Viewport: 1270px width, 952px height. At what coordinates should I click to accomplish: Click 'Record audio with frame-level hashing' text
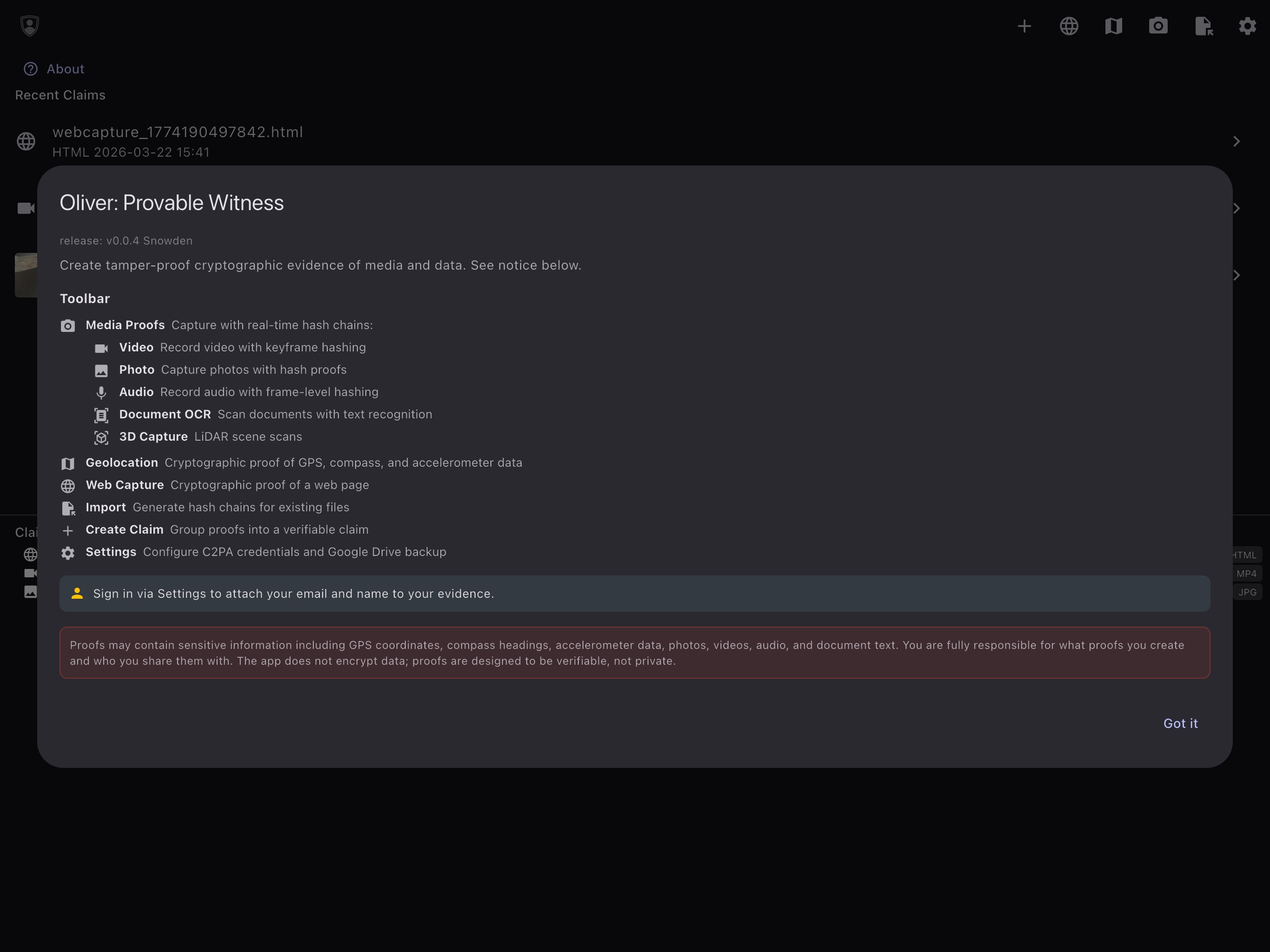click(x=269, y=392)
